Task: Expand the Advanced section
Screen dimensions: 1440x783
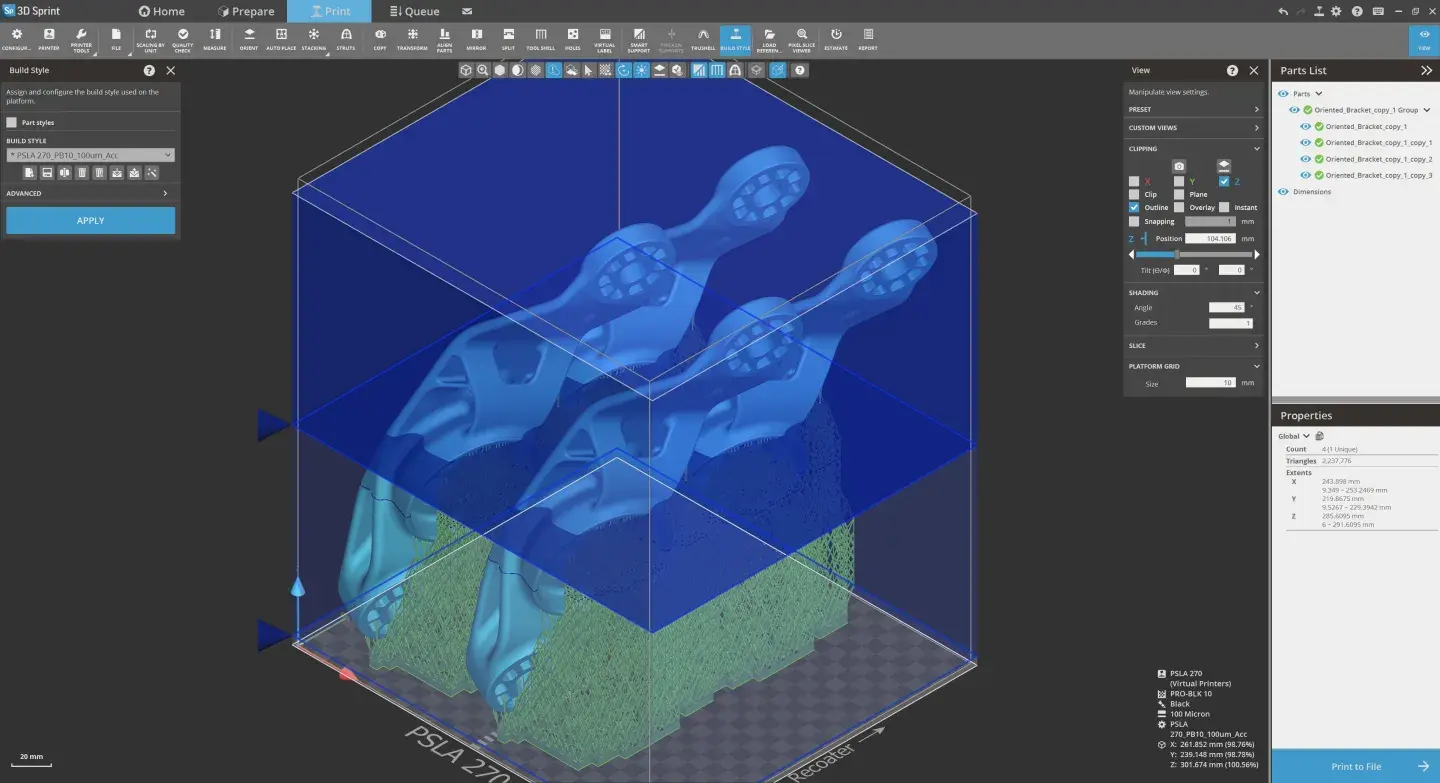Action: tap(90, 193)
